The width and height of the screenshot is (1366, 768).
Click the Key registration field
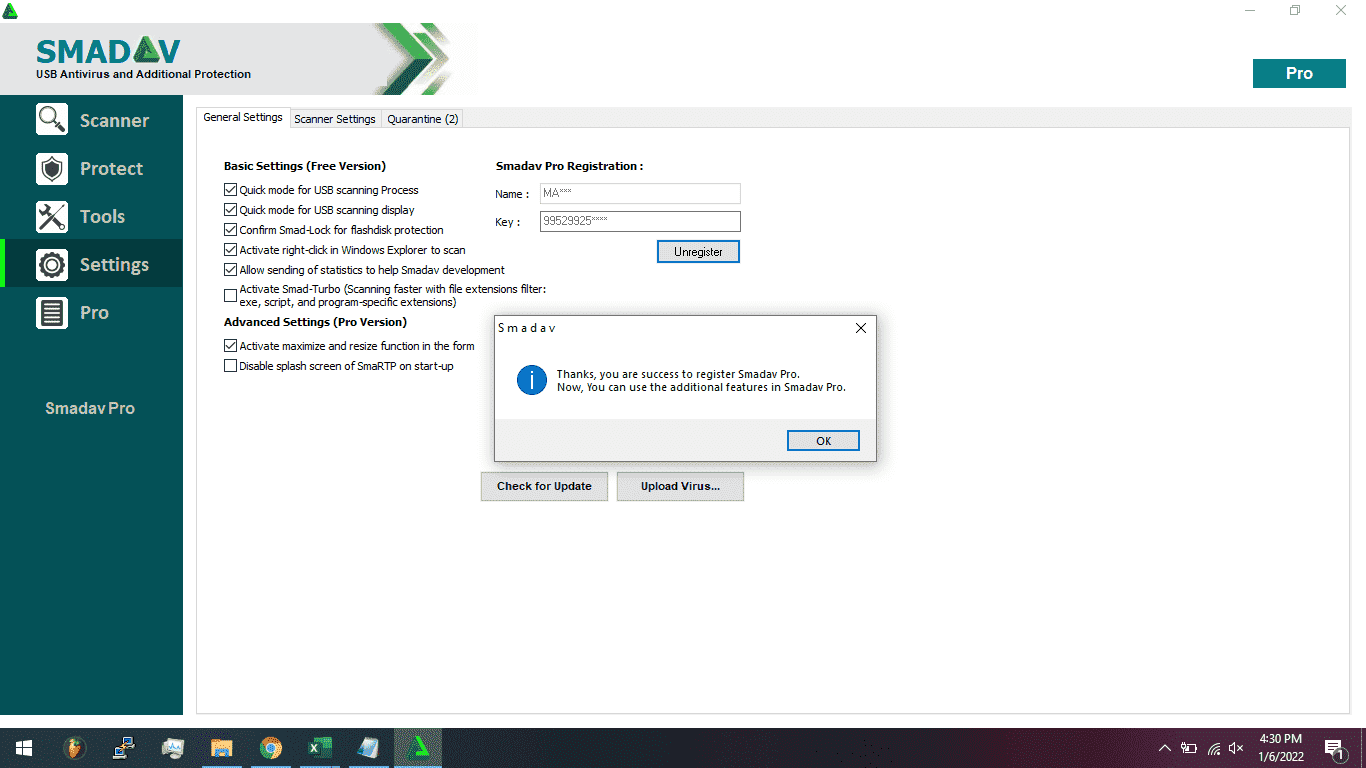pos(640,222)
